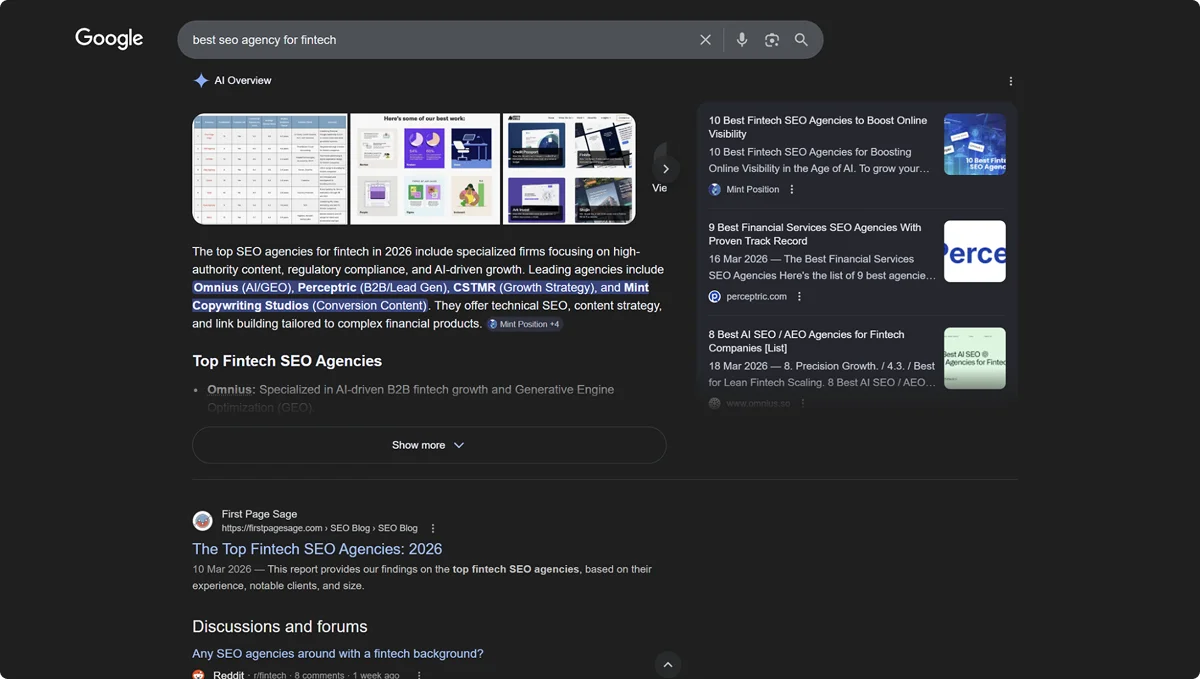Expand the Show more AI Overview section

(428, 445)
